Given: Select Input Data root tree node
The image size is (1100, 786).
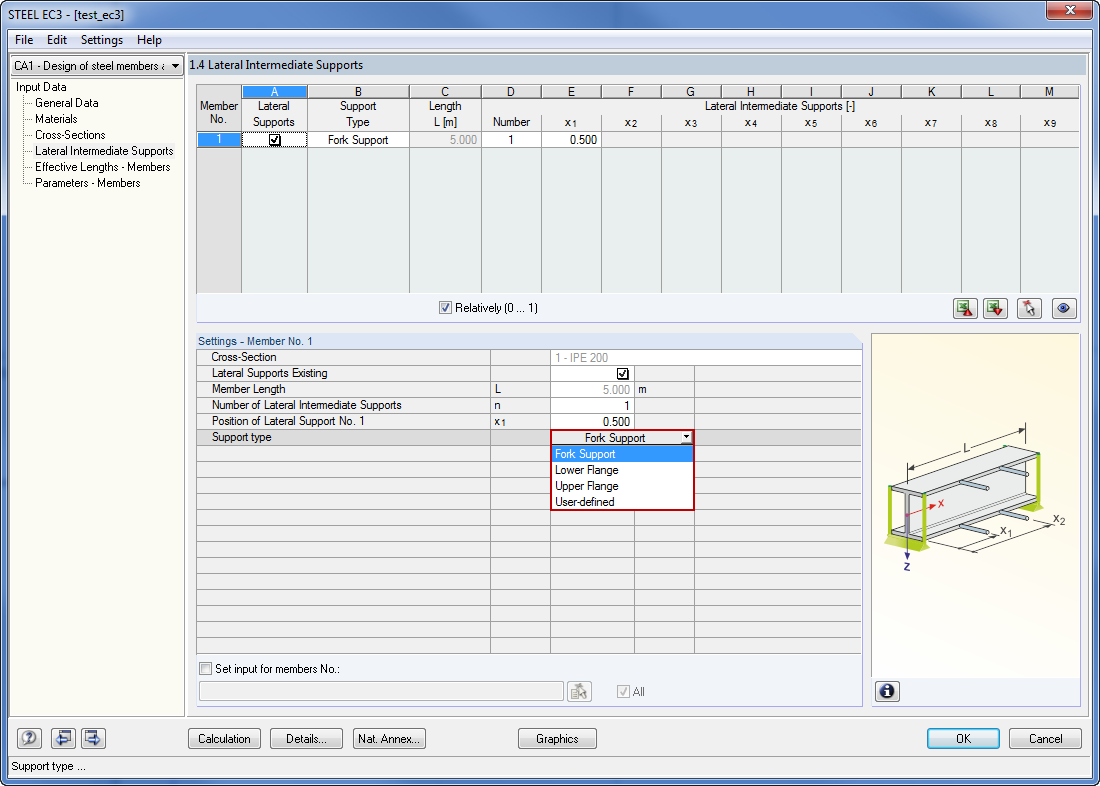Looking at the screenshot, I should click(x=41, y=87).
